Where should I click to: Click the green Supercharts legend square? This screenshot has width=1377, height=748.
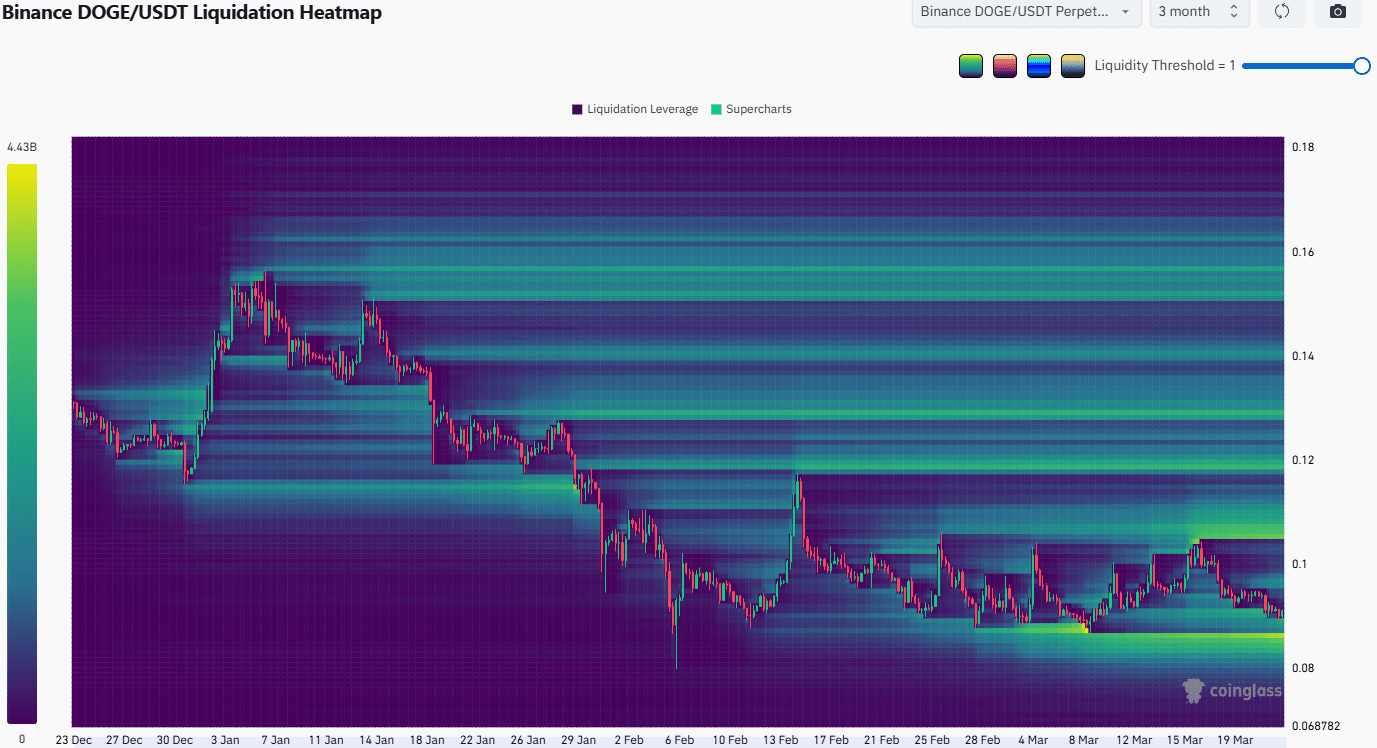click(716, 109)
